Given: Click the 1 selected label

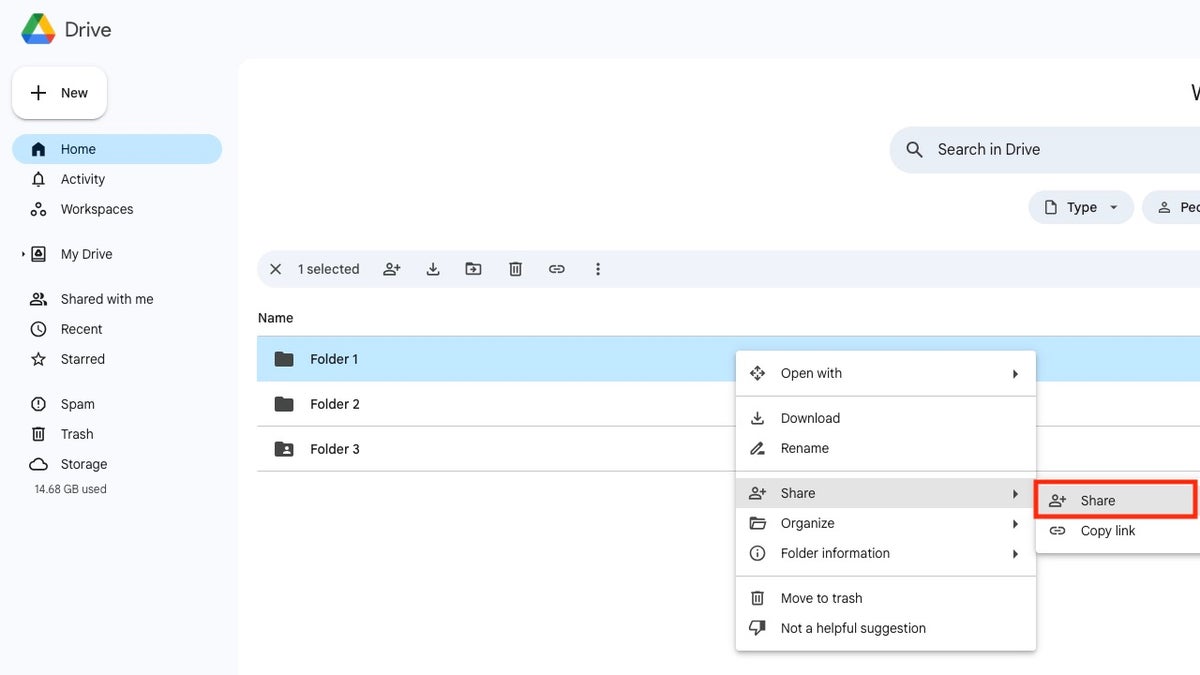Looking at the screenshot, I should [x=328, y=269].
